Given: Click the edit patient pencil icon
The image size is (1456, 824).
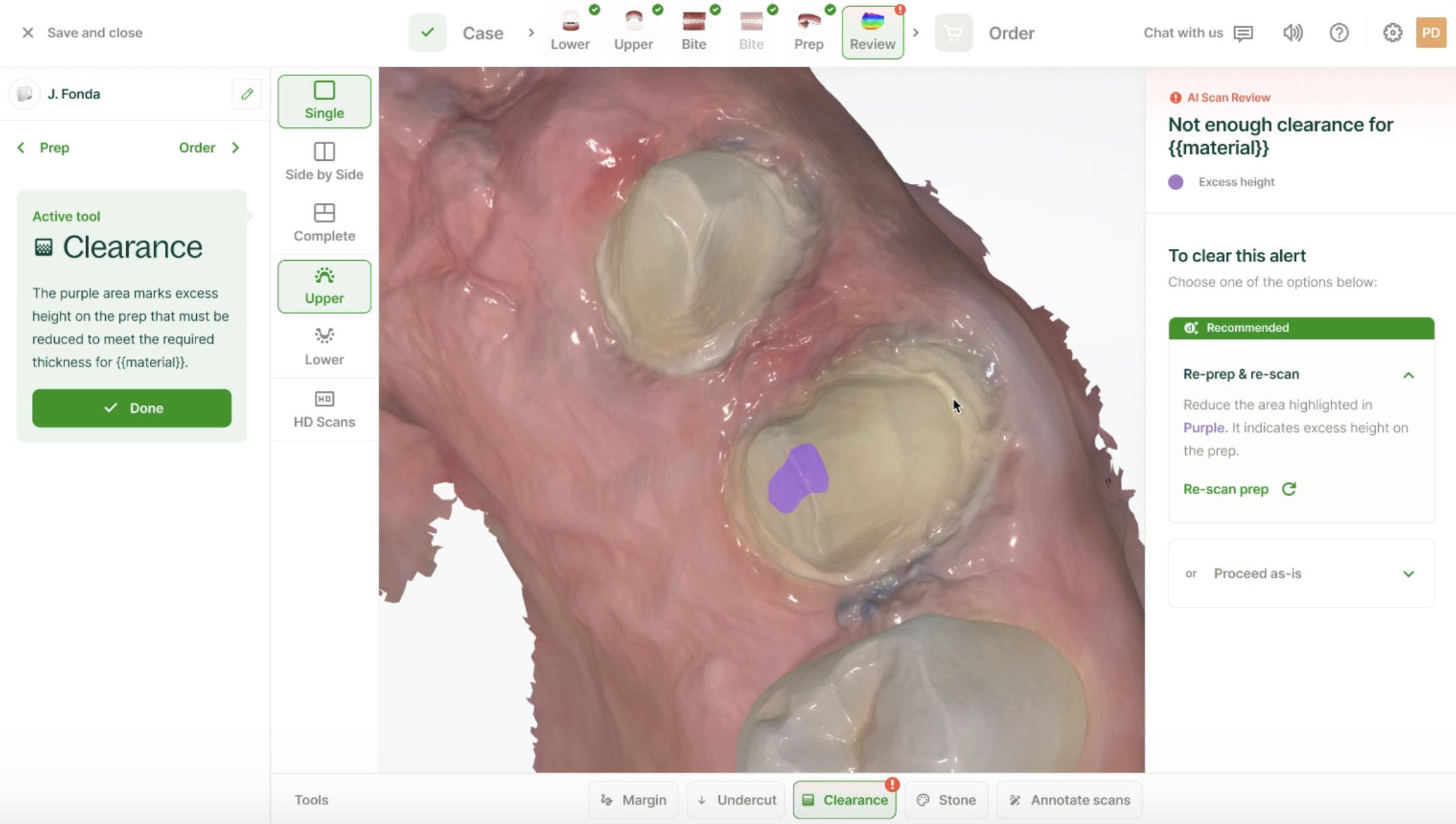Looking at the screenshot, I should (247, 94).
